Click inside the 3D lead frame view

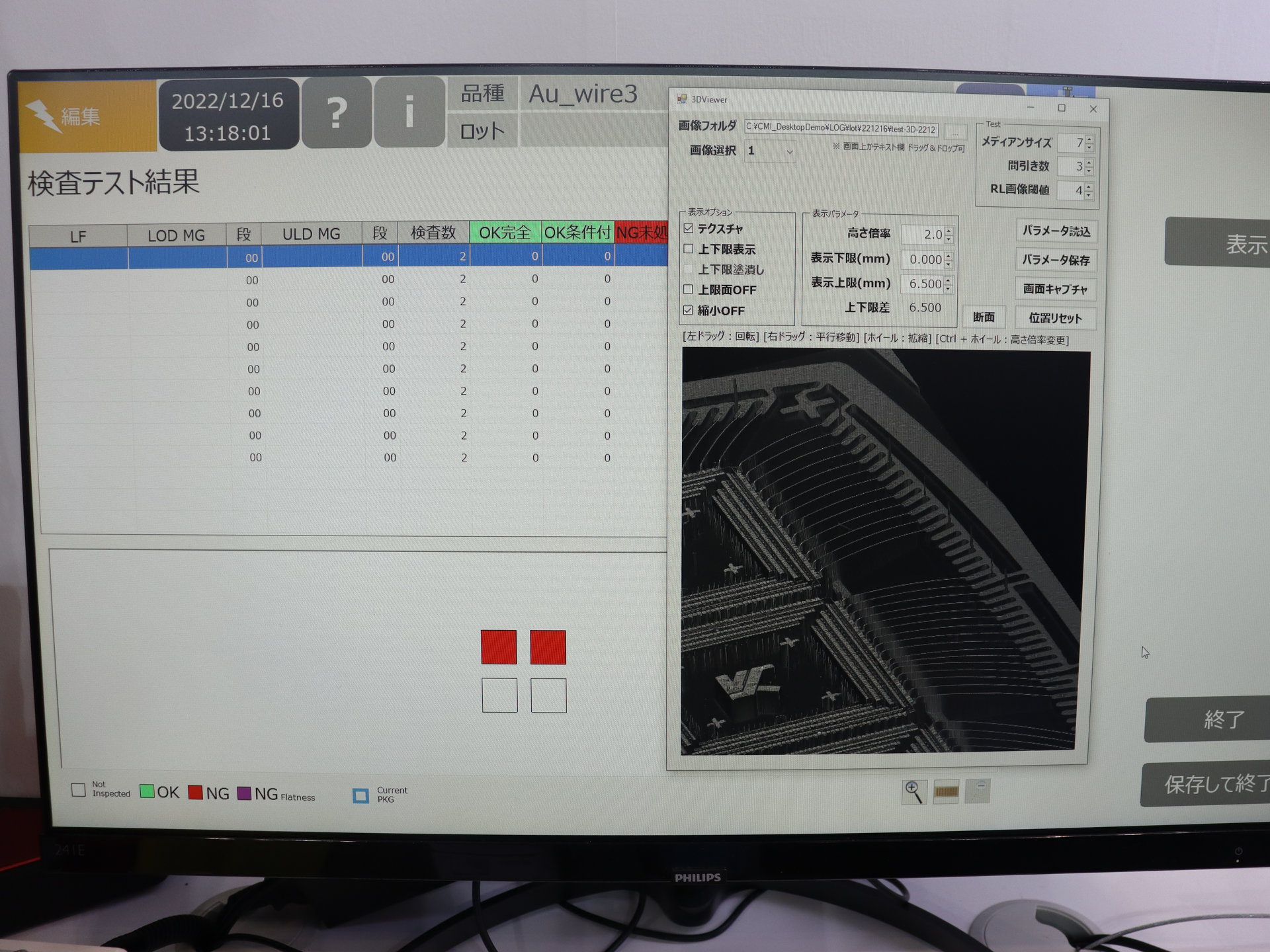885,552
